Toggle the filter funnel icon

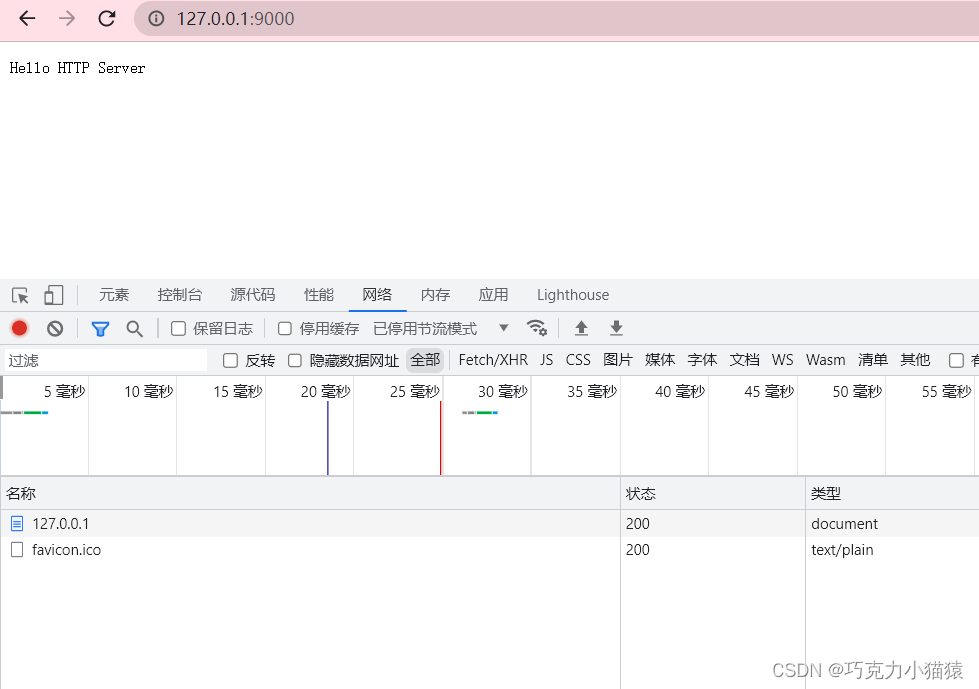(100, 329)
